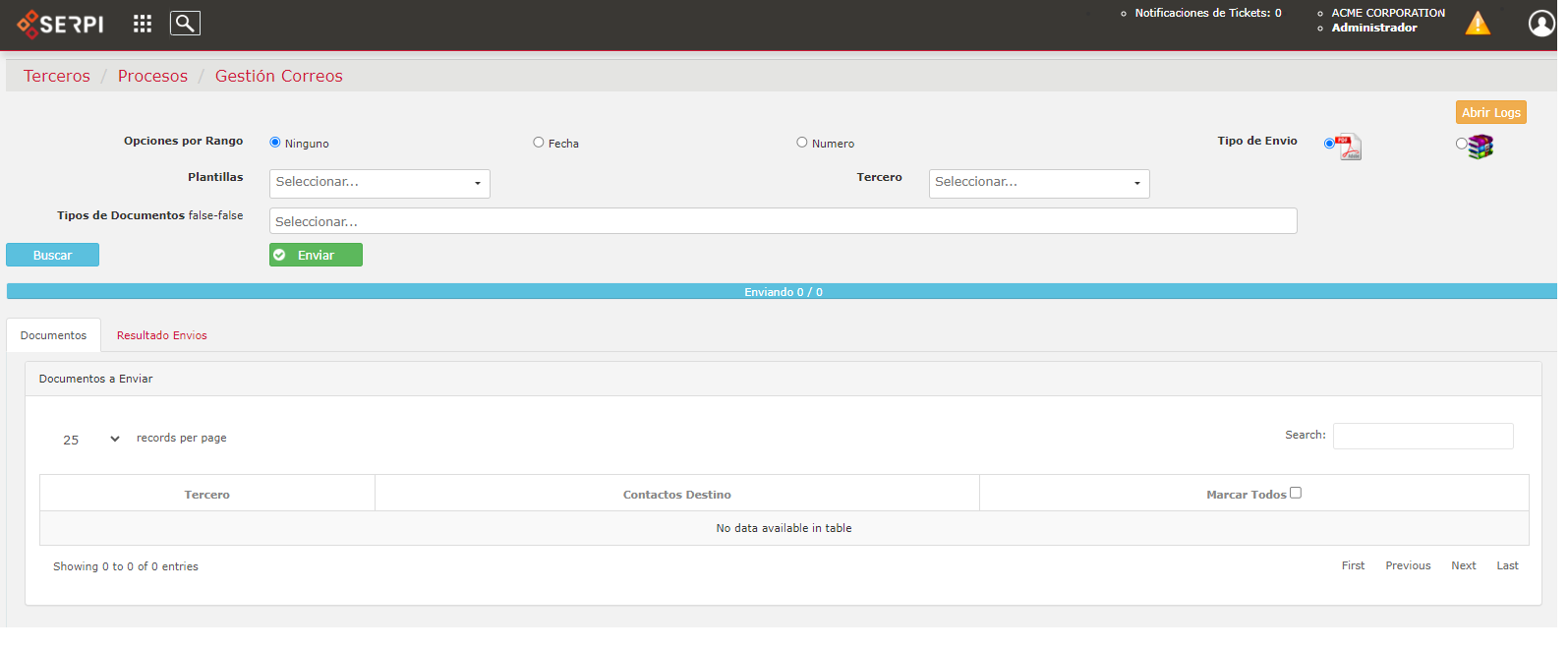
Task: Go to the First page
Action: [x=1353, y=566]
